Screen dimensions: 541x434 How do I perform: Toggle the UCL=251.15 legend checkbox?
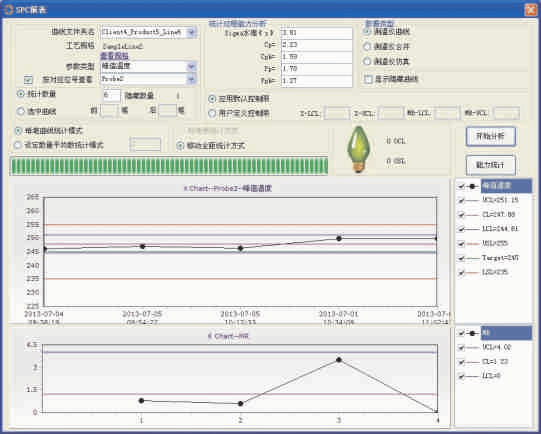(461, 200)
